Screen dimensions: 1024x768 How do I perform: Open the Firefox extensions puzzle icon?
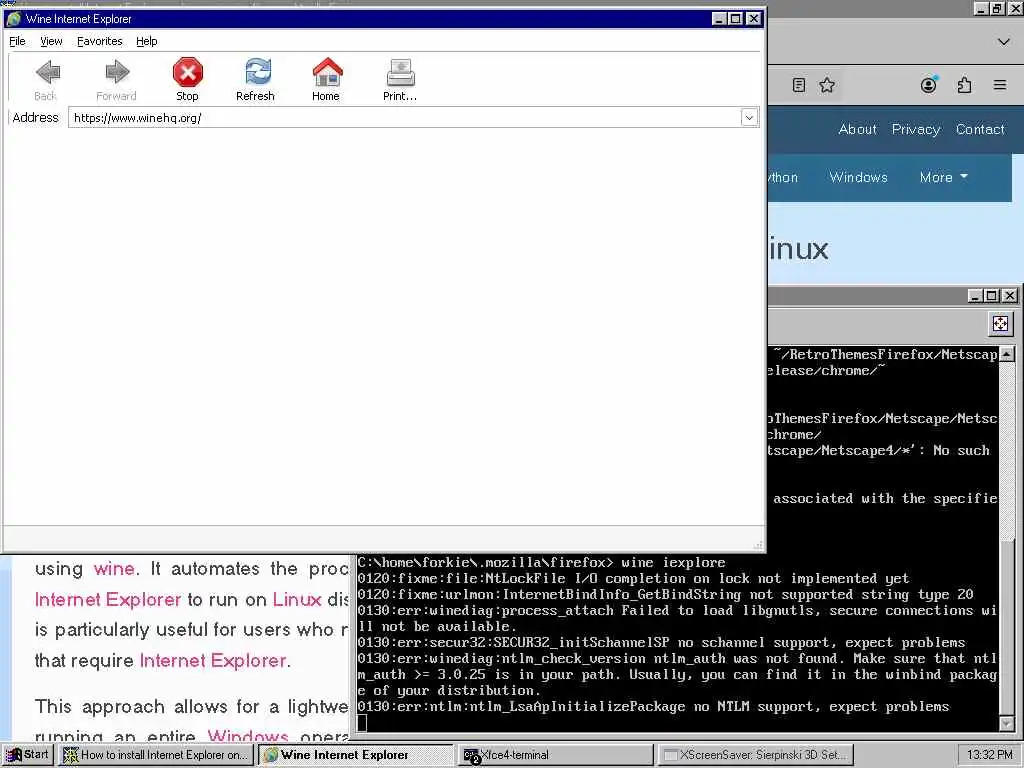(x=964, y=85)
